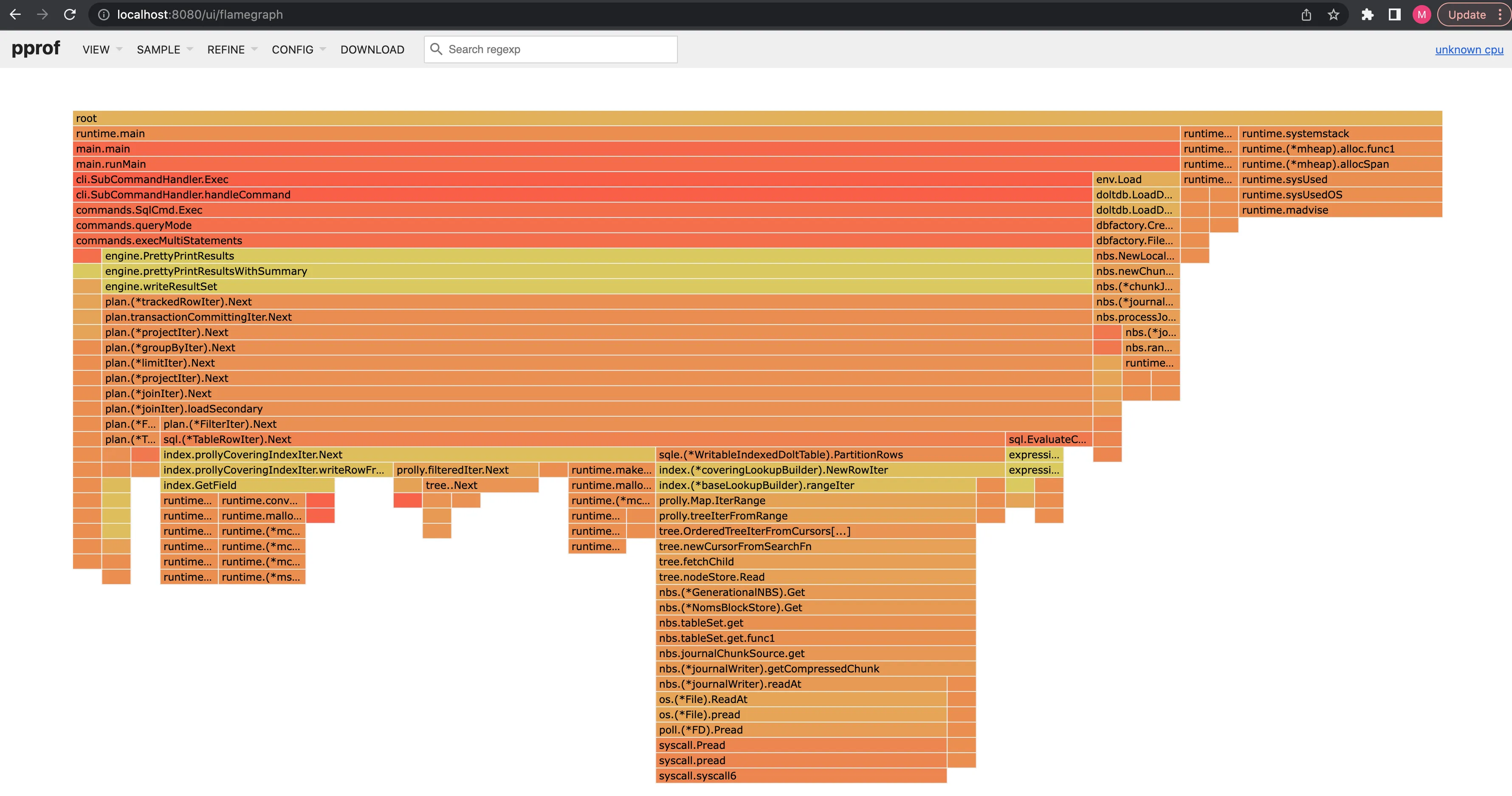1512x796 pixels.
Task: Click site information icon in address bar
Action: tap(103, 15)
